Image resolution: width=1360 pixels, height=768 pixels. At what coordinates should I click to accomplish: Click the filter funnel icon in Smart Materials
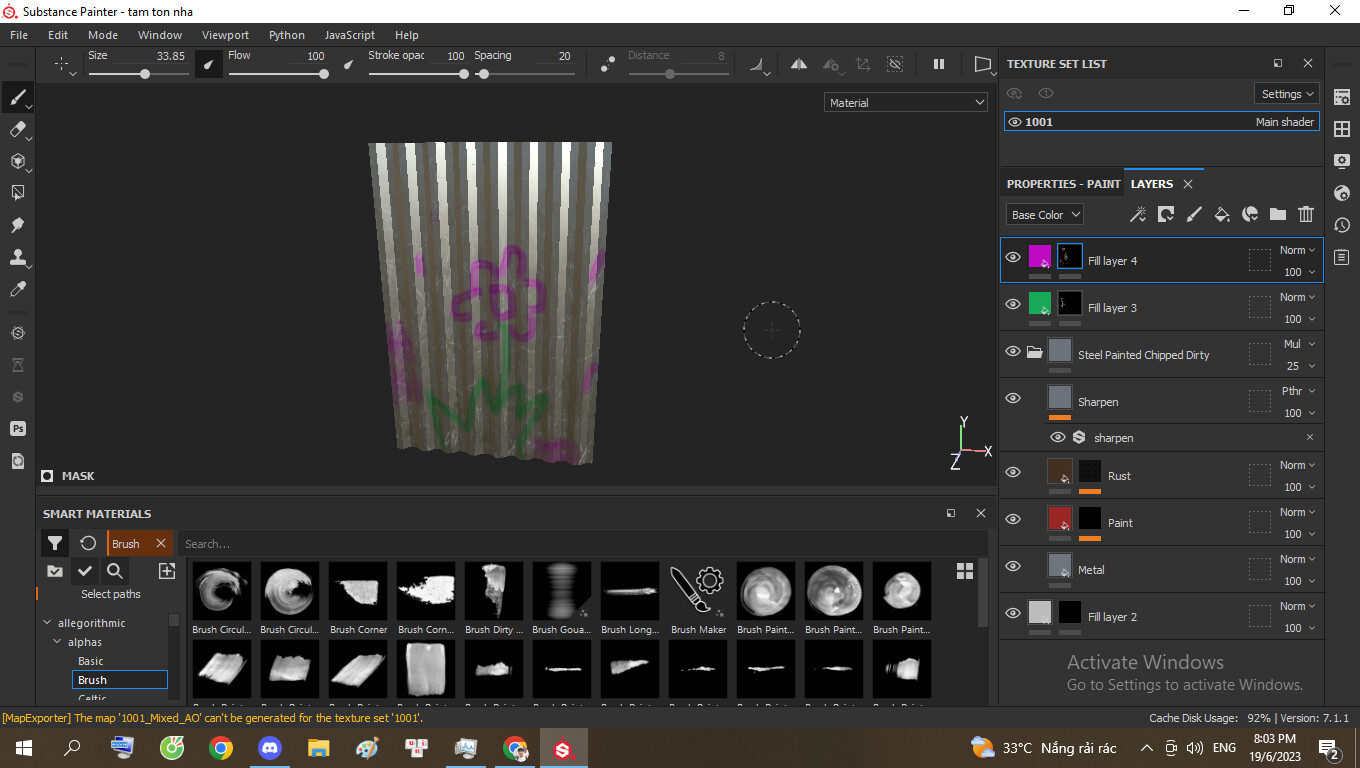[55, 543]
